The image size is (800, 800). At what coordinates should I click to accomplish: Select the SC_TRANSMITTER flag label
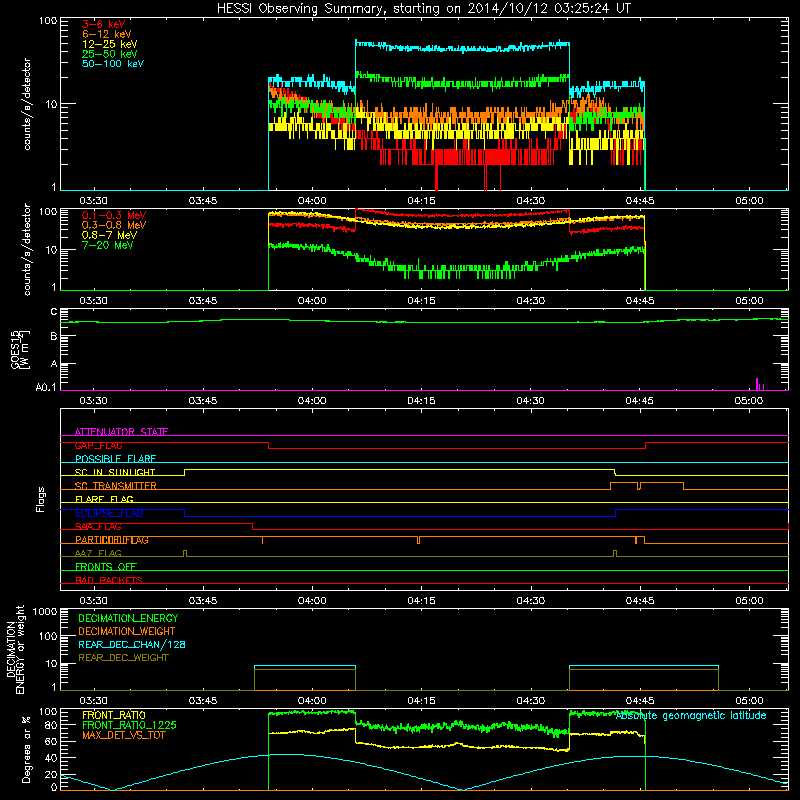[x=116, y=486]
